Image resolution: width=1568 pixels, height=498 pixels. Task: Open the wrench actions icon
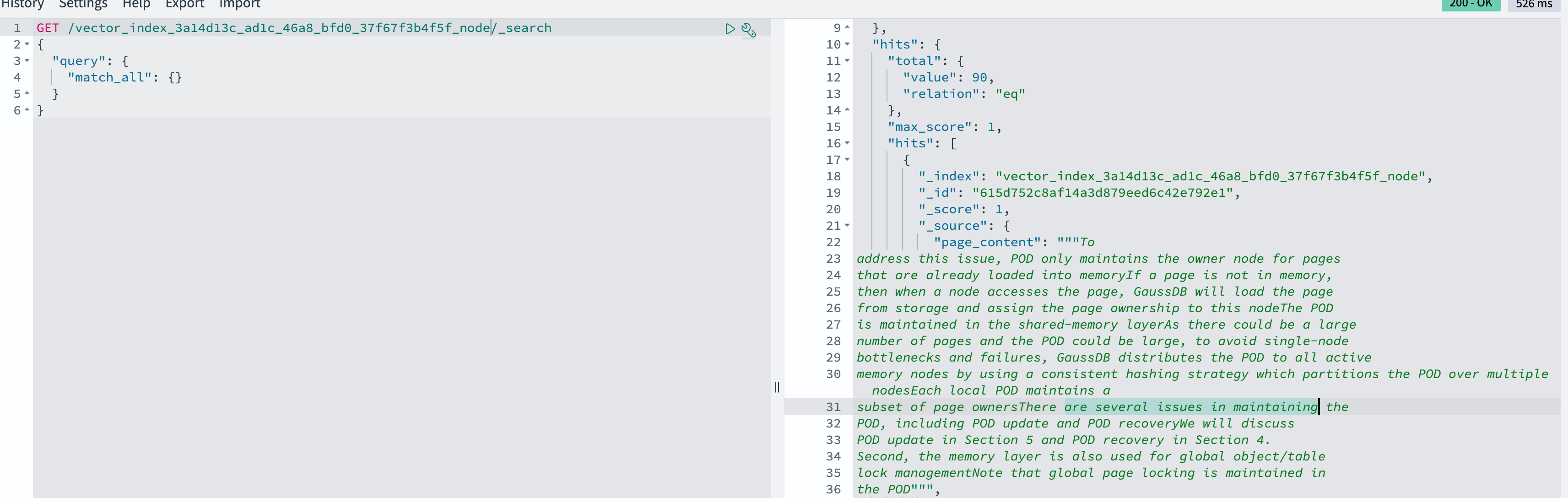[749, 30]
